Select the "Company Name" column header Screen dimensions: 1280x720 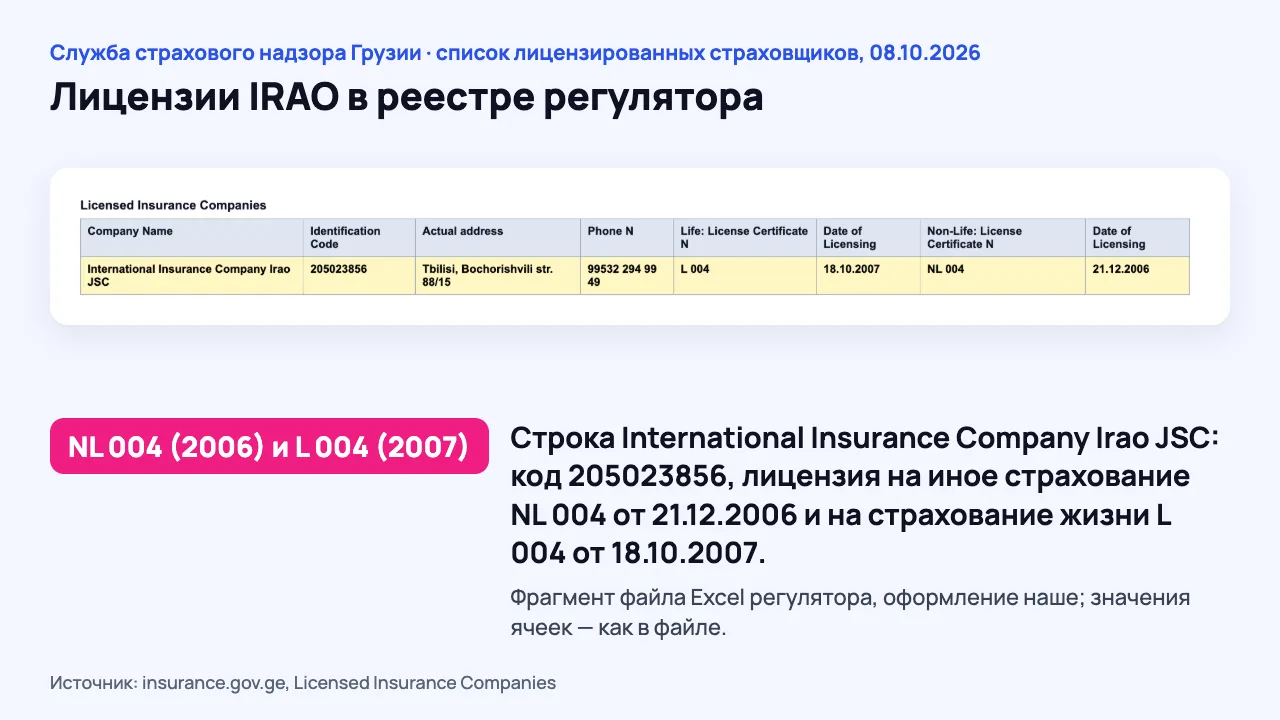pyautogui.click(x=192, y=238)
